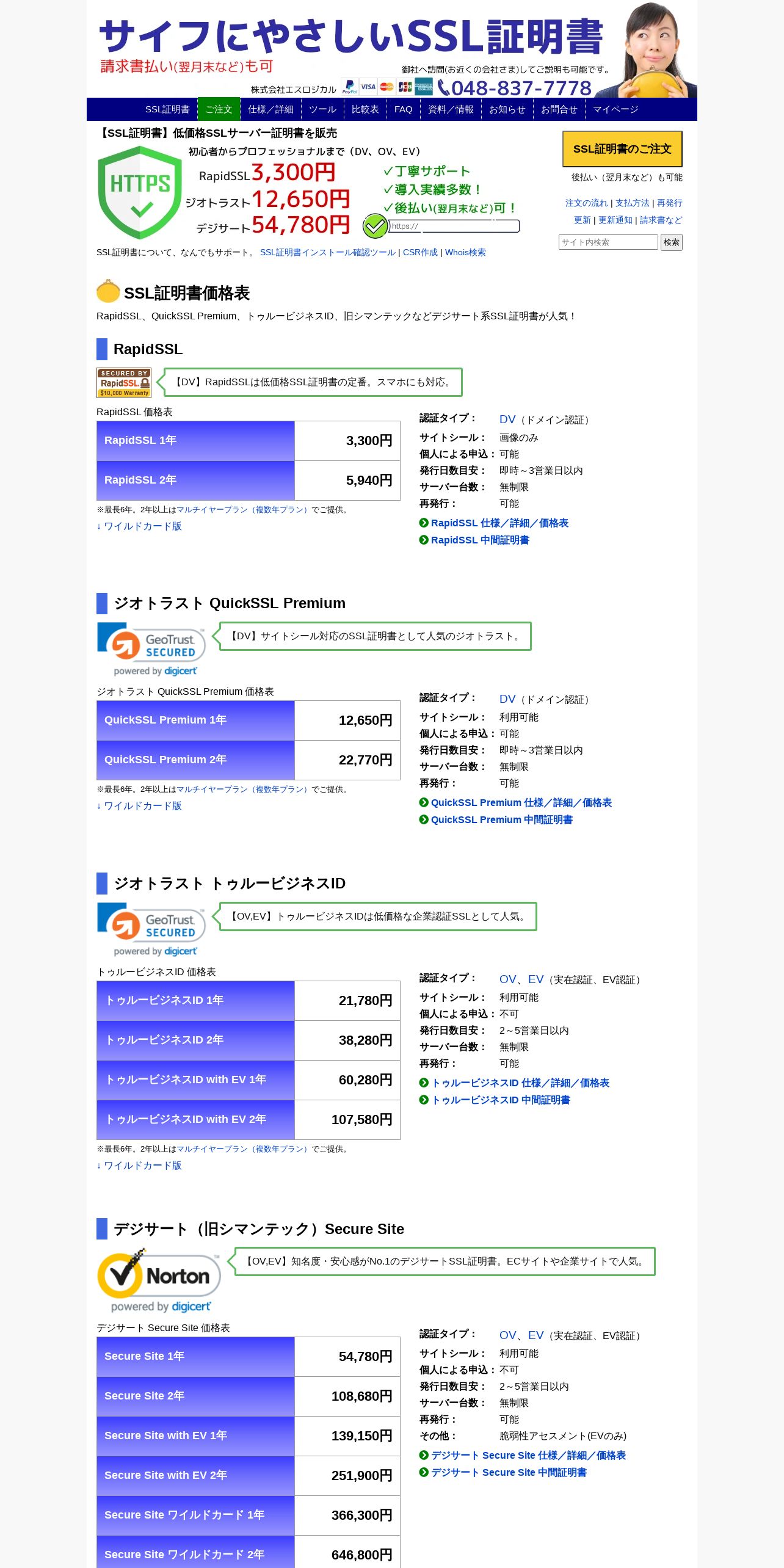Open the 請求書など link
This screenshot has height=1568, width=784.
click(661, 220)
